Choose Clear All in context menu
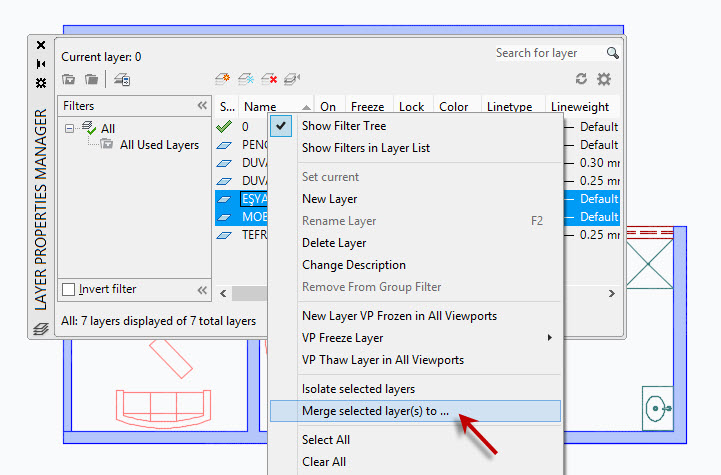The image size is (721, 475). (324, 462)
